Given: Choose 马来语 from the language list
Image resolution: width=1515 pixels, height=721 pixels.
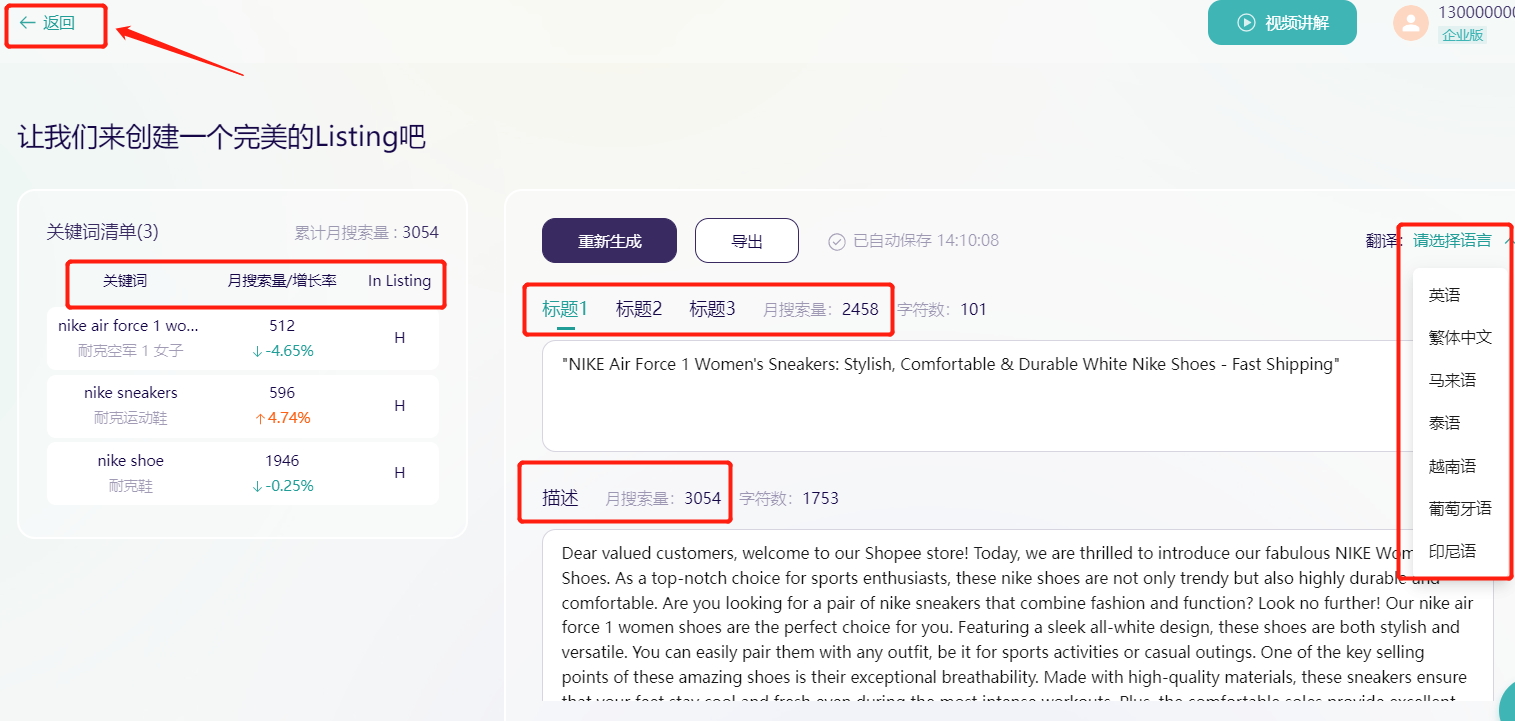Looking at the screenshot, I should coord(1452,380).
